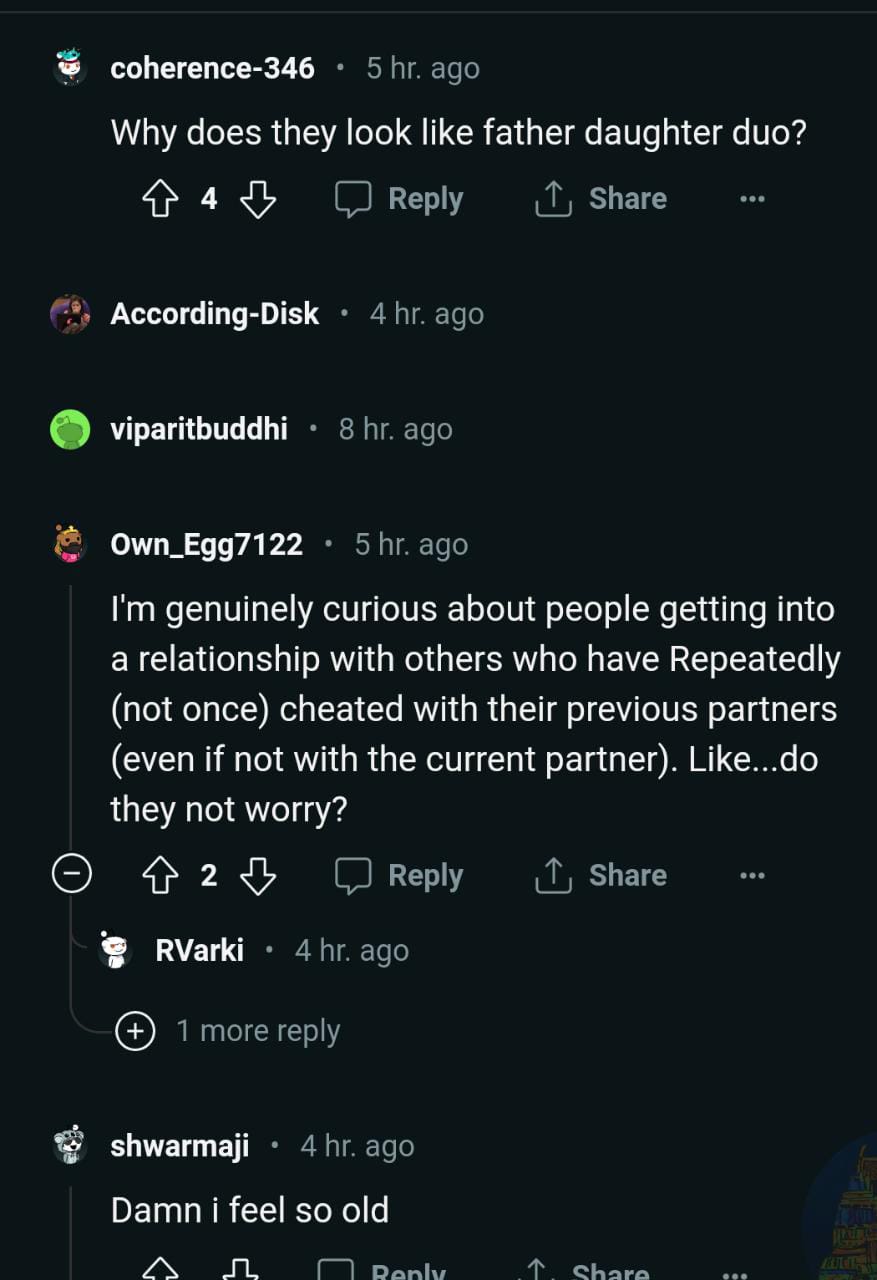Upvote coherence-346's father daughter comment
877x1280 pixels.
(x=159, y=199)
